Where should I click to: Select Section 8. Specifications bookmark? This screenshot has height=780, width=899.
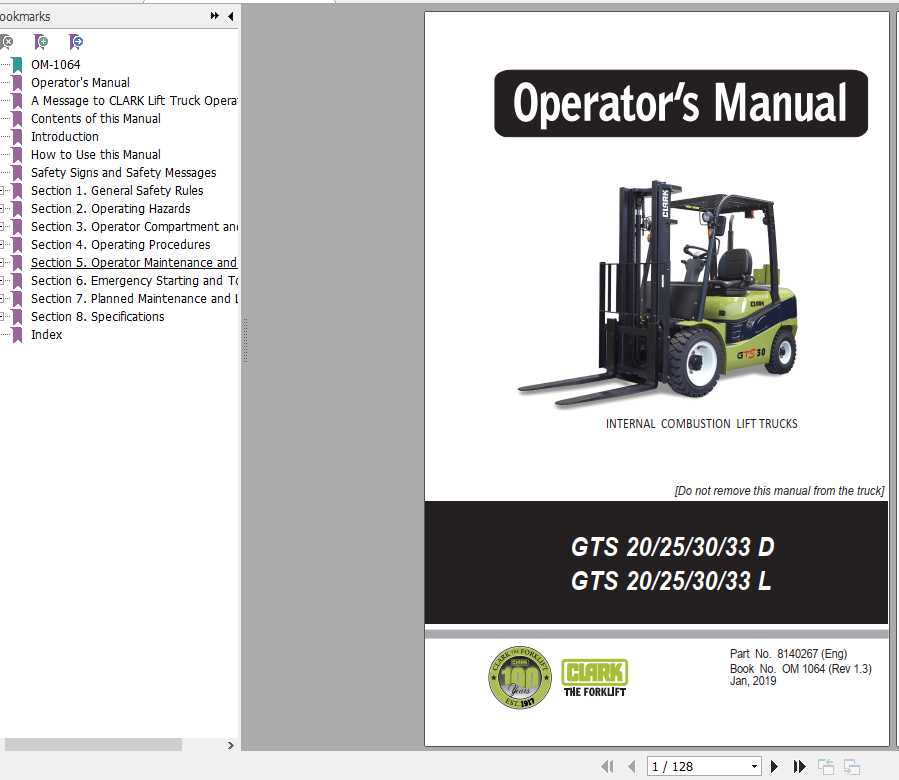pos(97,317)
